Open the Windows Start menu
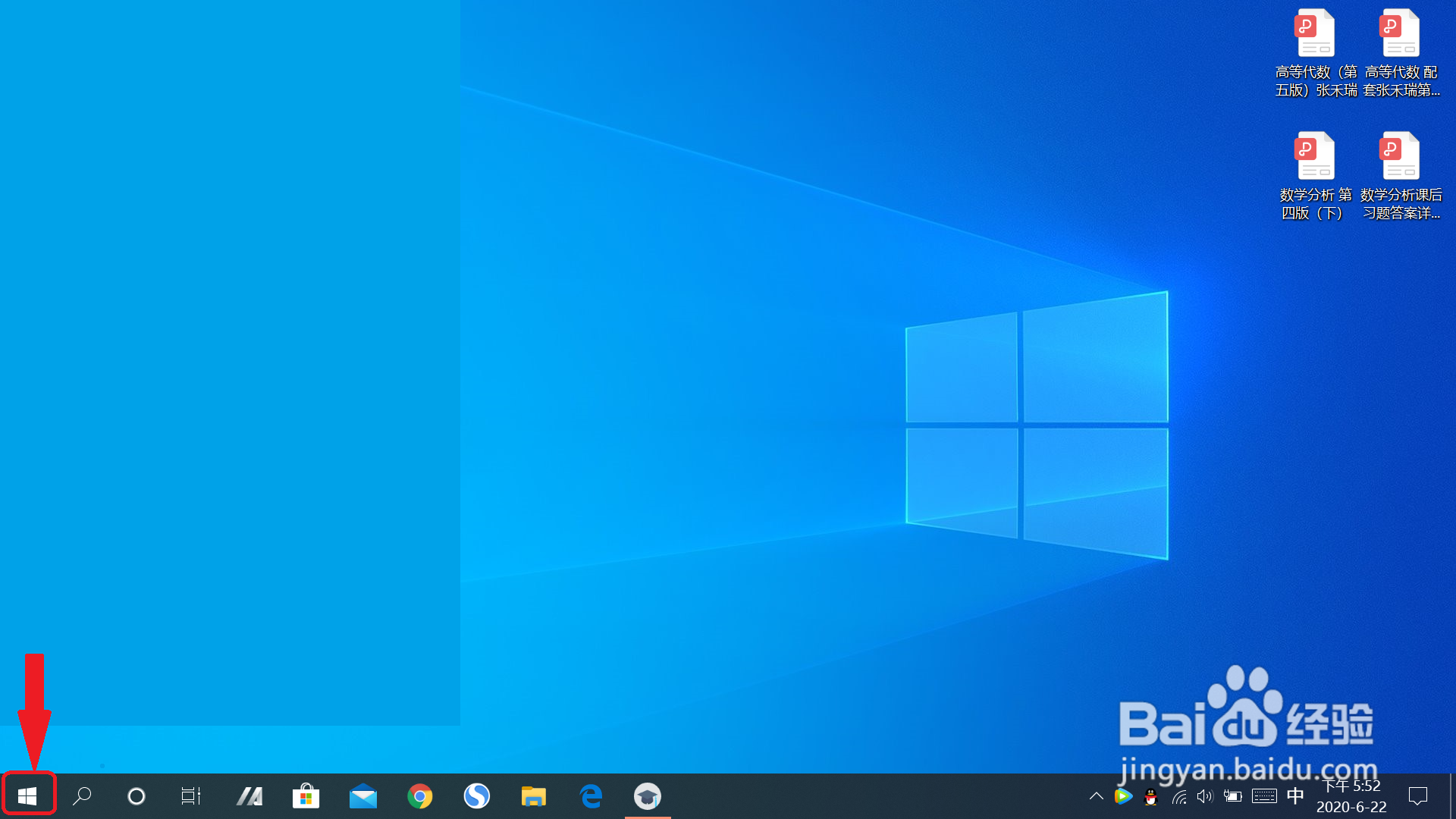The image size is (1456, 819). (28, 795)
